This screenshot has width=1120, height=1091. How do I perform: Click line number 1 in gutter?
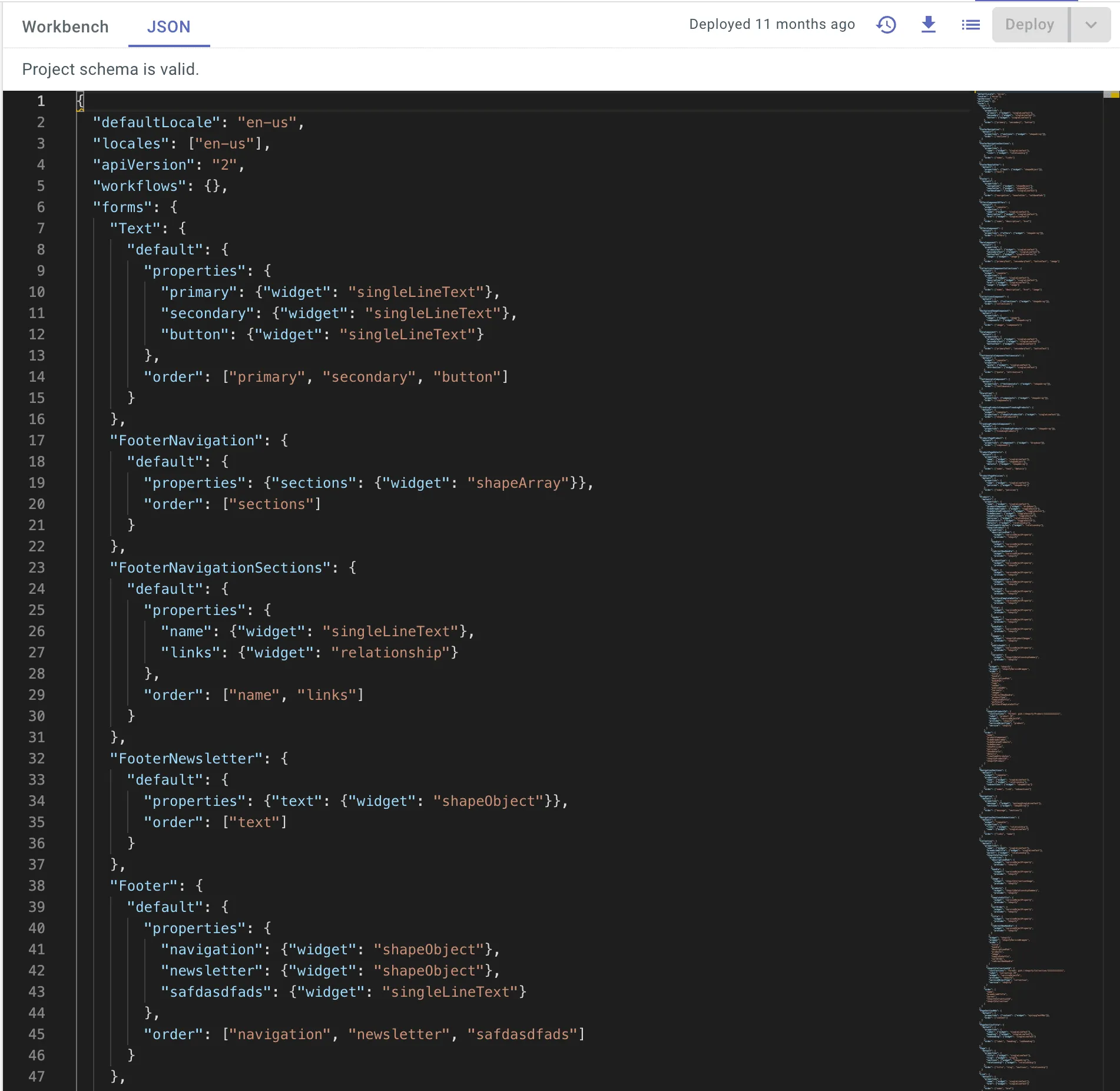tap(41, 101)
